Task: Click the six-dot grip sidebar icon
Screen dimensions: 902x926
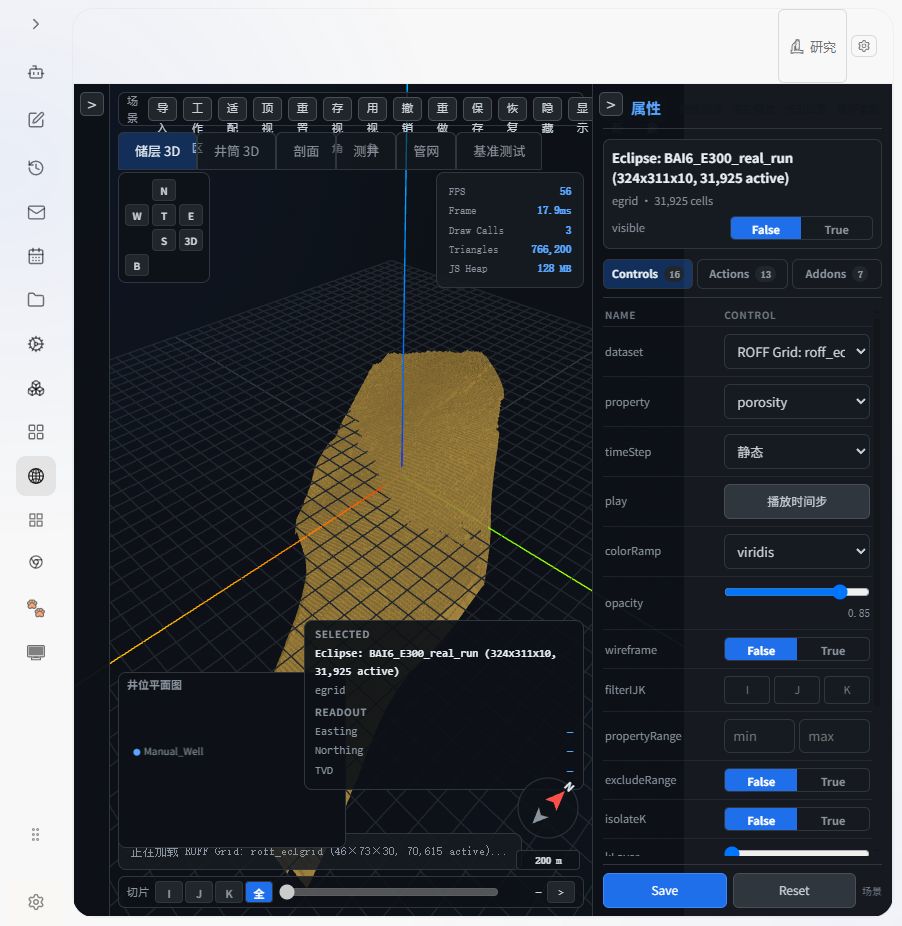Action: pos(35,834)
